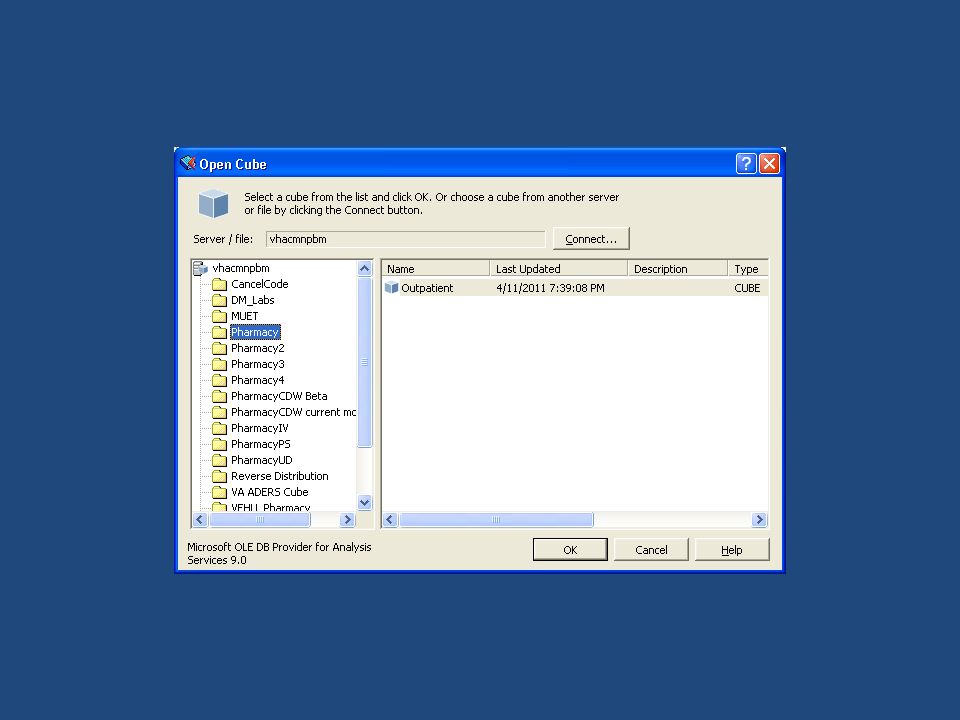The width and height of the screenshot is (960, 720).
Task: Click the tree scroll up arrow
Action: click(364, 268)
